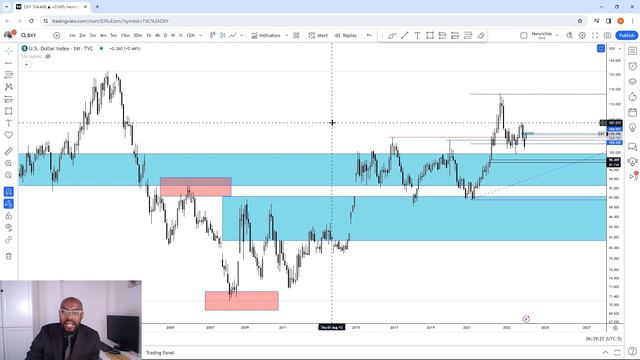640x360 pixels.
Task: Create an Alert
Action: [x=318, y=36]
